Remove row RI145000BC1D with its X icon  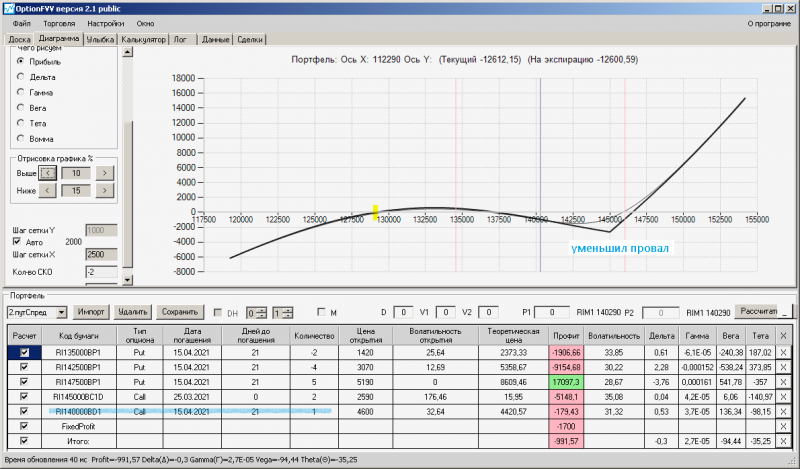(x=783, y=397)
